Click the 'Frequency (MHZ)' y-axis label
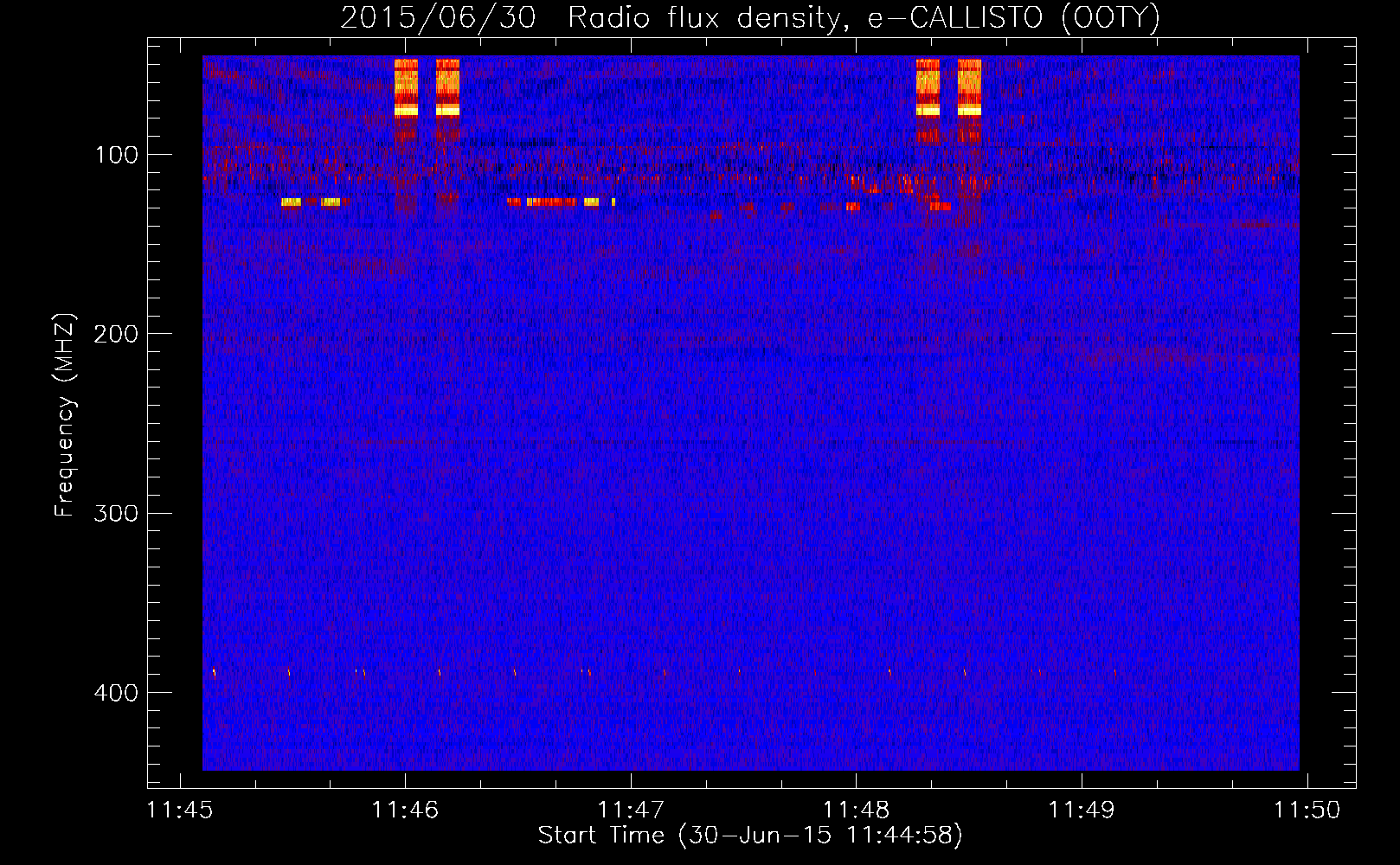The height and width of the screenshot is (865, 1400). click(x=65, y=414)
